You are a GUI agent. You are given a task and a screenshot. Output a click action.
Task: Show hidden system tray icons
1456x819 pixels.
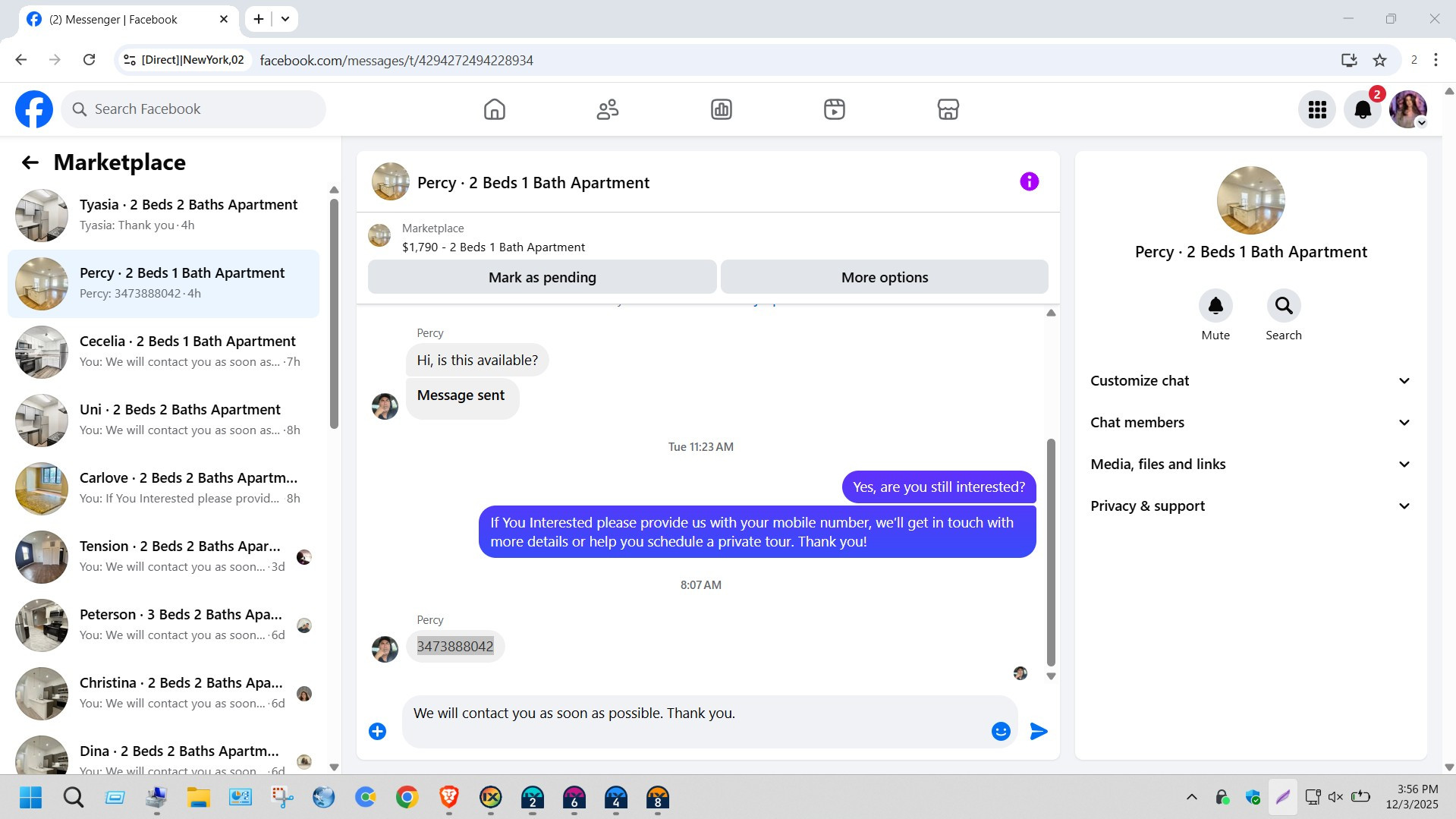1191,797
